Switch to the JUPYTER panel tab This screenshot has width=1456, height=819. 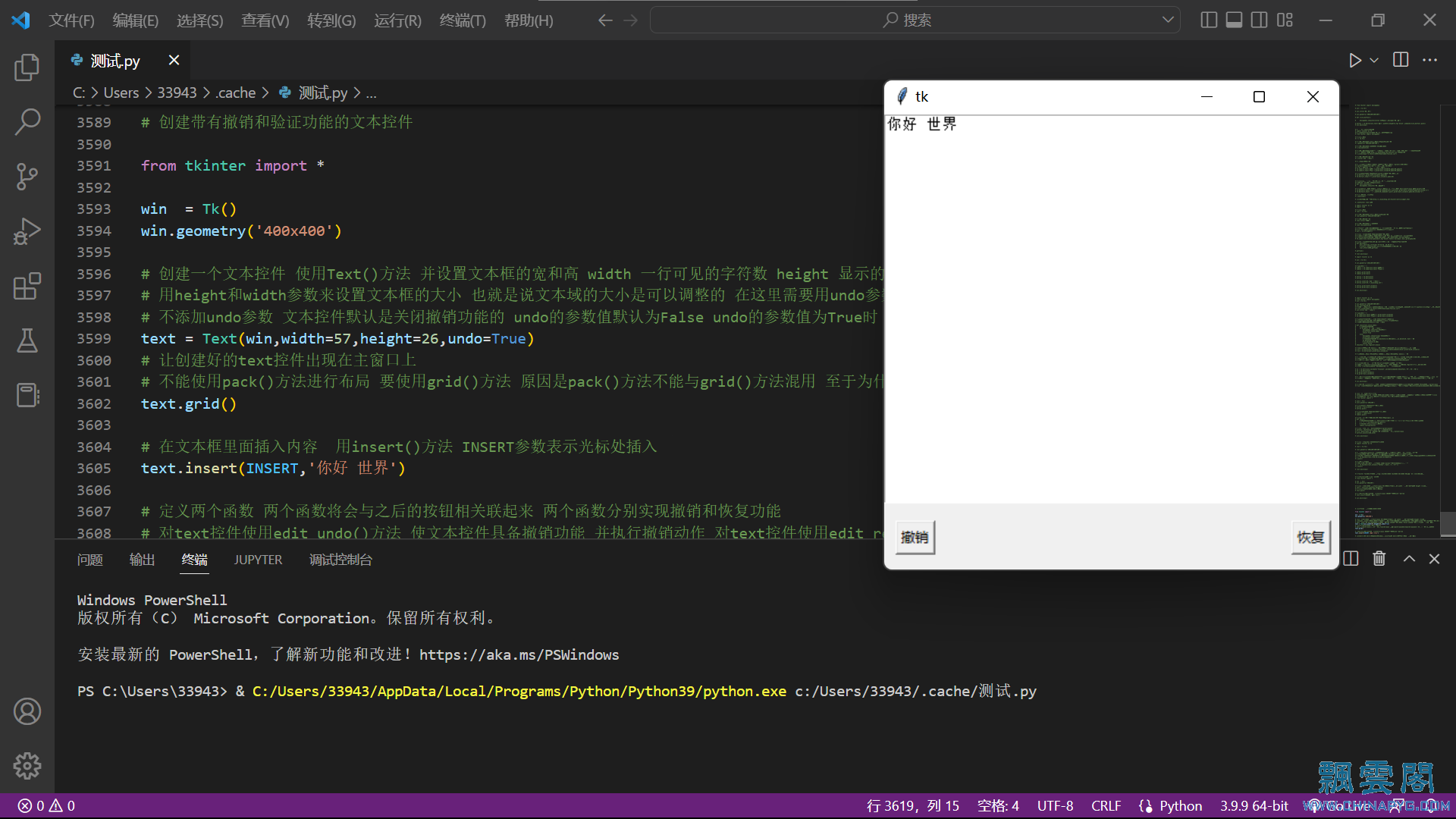click(x=258, y=560)
